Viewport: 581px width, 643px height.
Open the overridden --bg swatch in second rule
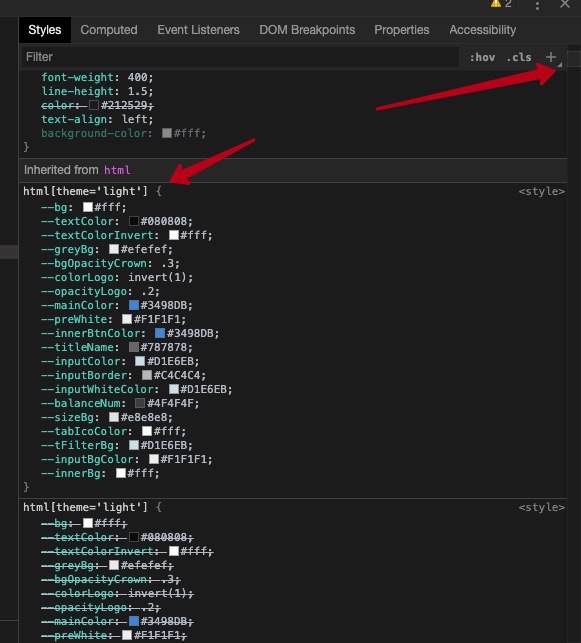coord(88,523)
